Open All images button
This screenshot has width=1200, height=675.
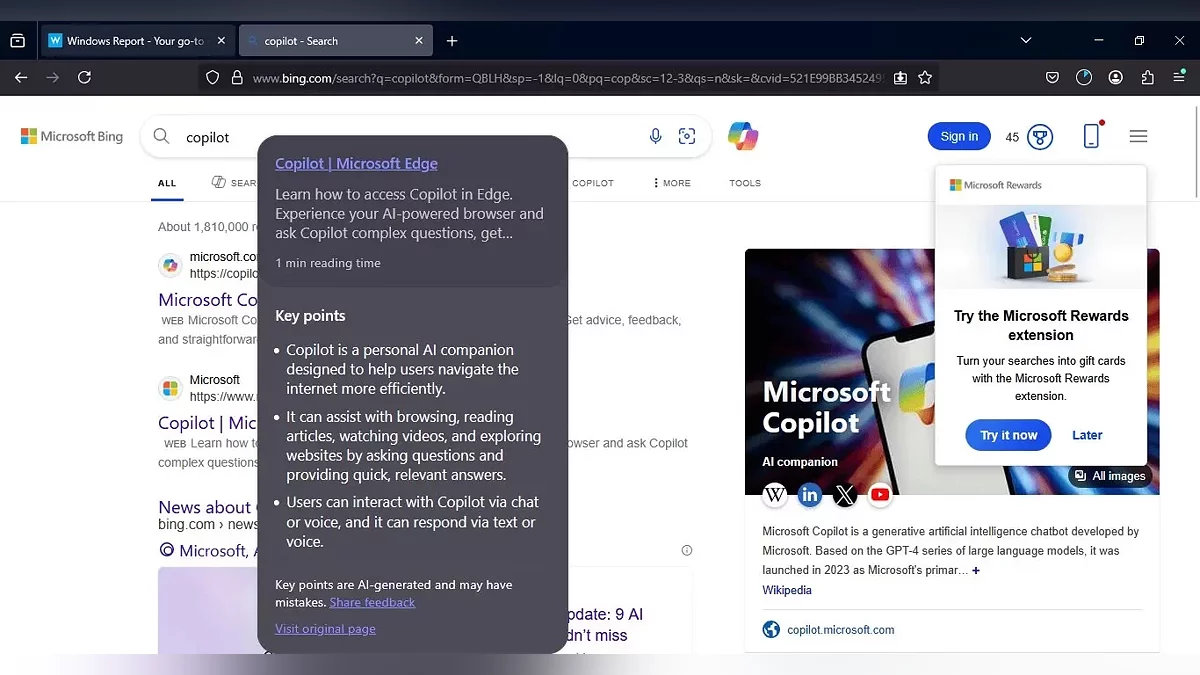1110,476
